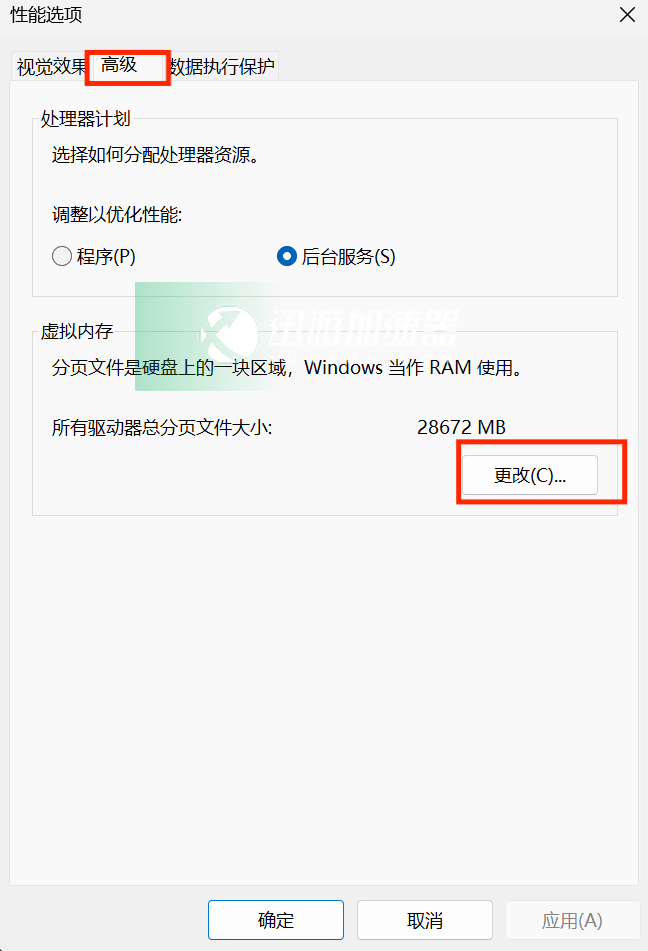Close the 性能选项 dialog with X
The width and height of the screenshot is (648, 951).
pos(627,15)
